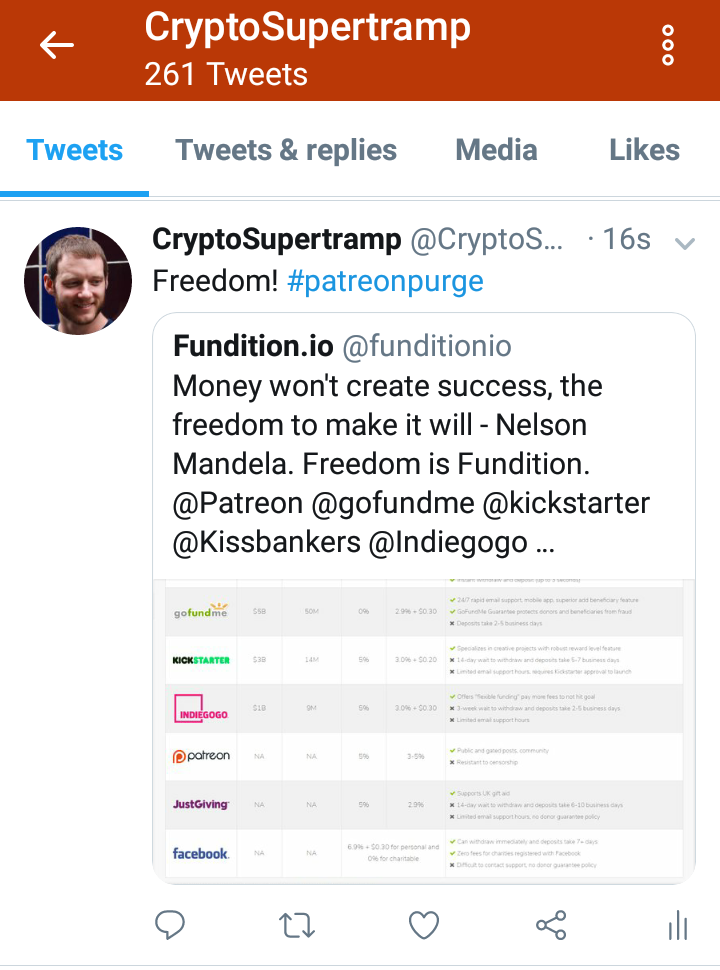Tap the CryptoSupertramp profile avatar
The width and height of the screenshot is (720, 970).
pos(78,280)
